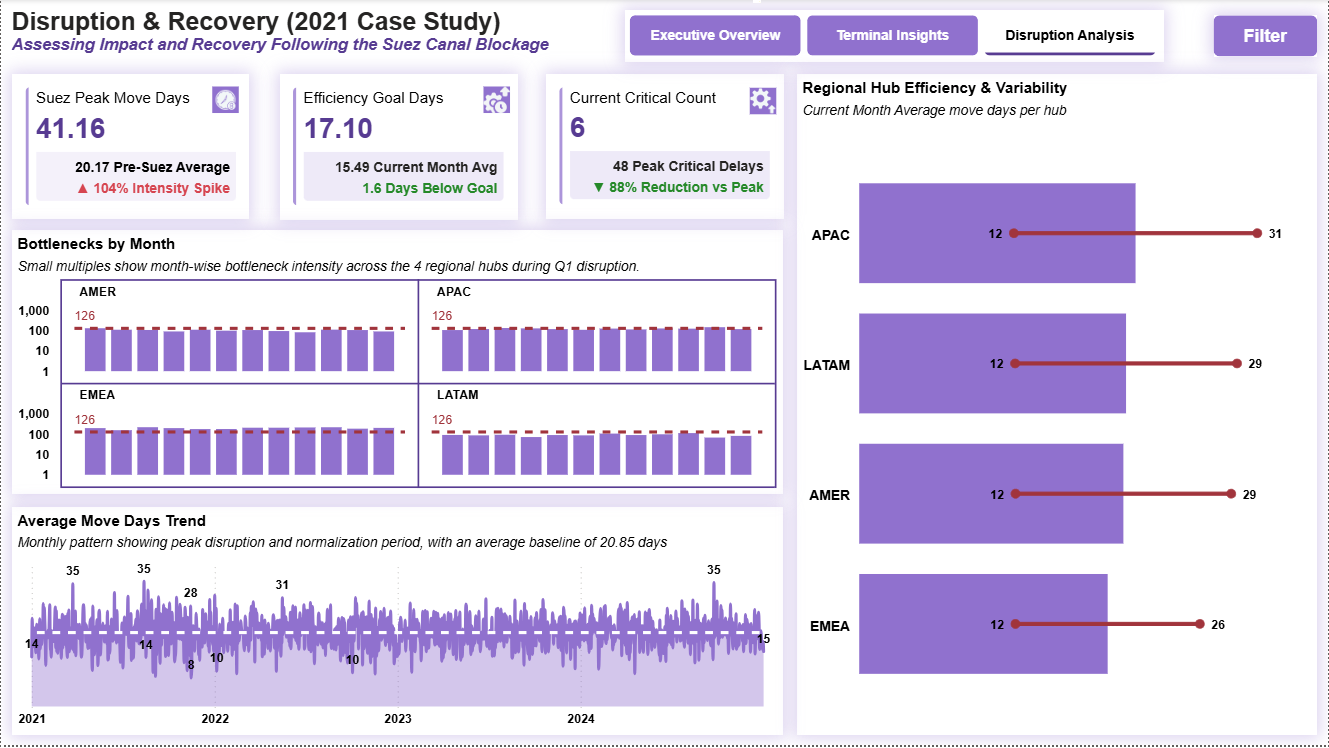Click the 2022 marker on trend axis
This screenshot has height=748, width=1329.
click(215, 718)
